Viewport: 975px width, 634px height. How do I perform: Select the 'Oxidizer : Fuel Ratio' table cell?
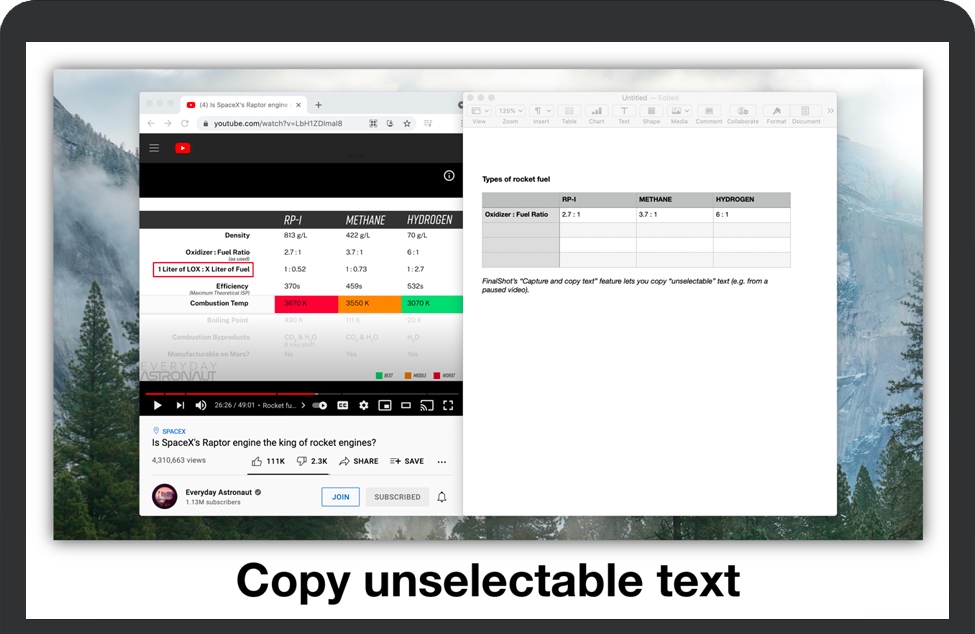(x=520, y=214)
